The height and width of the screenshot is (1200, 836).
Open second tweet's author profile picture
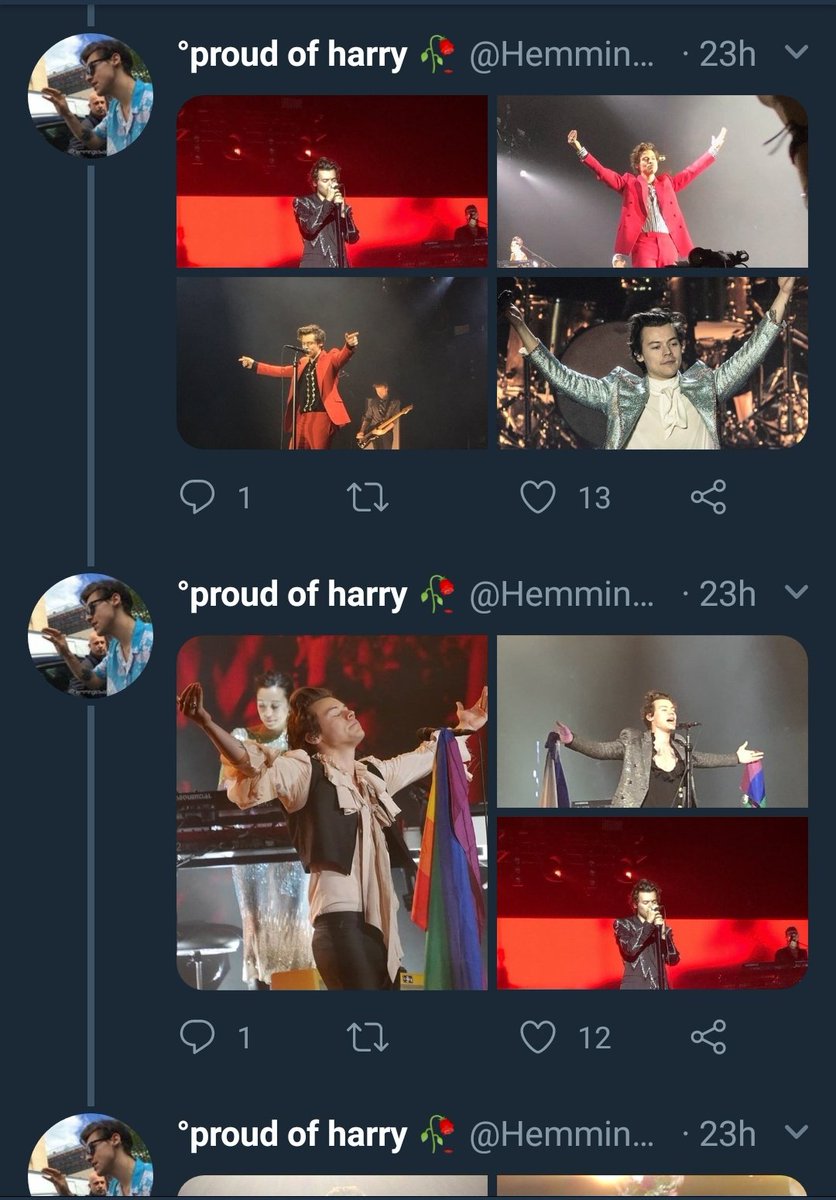[x=91, y=635]
